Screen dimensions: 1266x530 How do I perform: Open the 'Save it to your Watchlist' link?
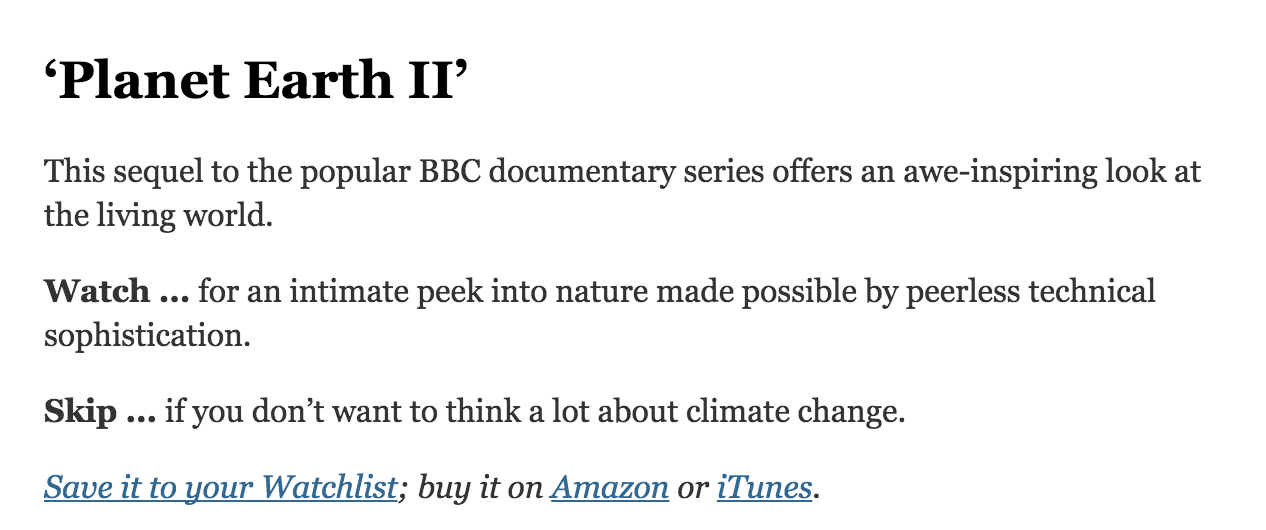(221, 488)
